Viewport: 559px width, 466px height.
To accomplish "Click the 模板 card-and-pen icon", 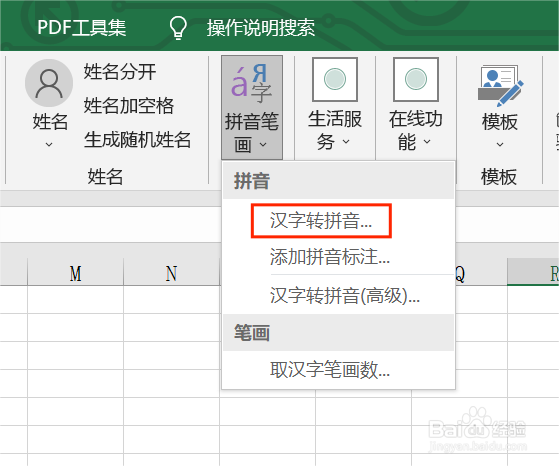I will click(500, 86).
